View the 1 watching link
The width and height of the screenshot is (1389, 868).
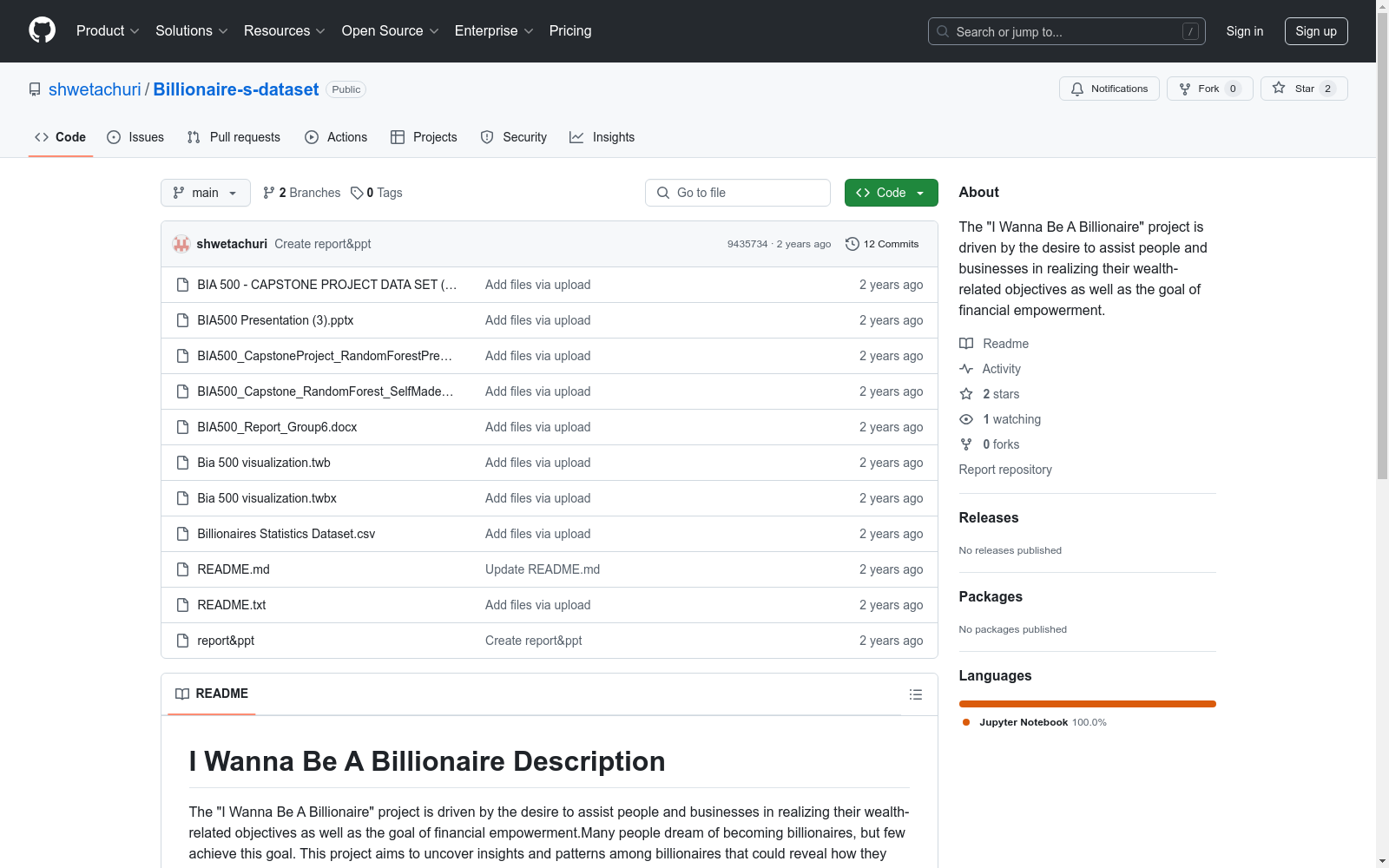click(1000, 419)
